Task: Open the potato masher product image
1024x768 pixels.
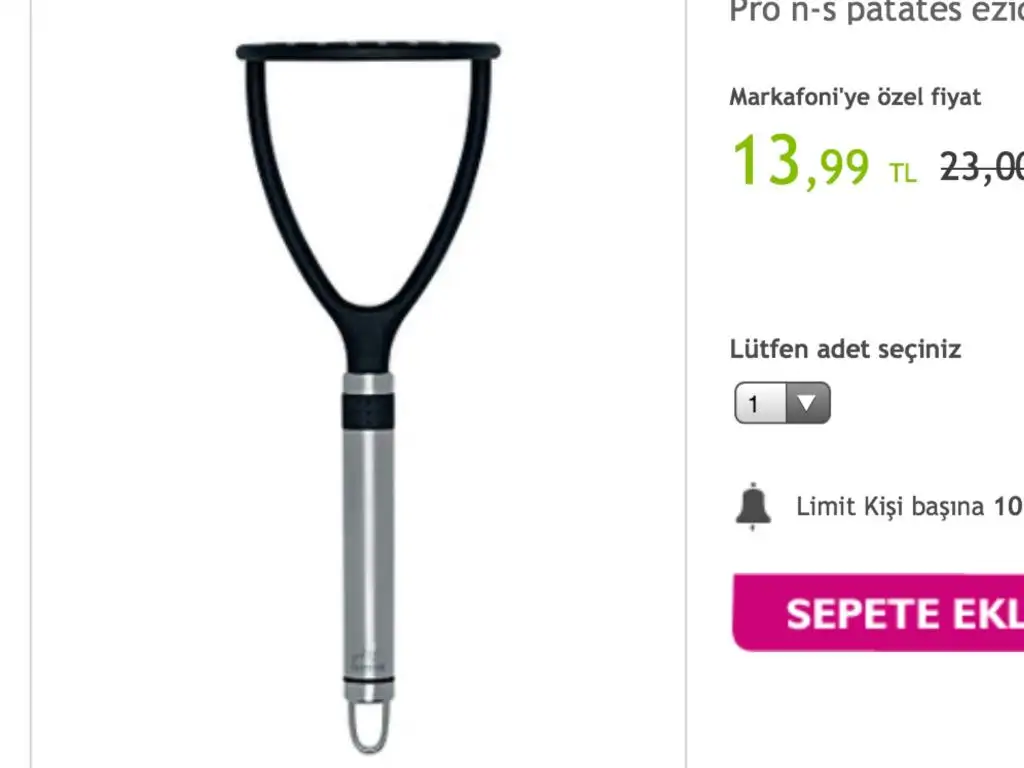Action: coord(368,398)
